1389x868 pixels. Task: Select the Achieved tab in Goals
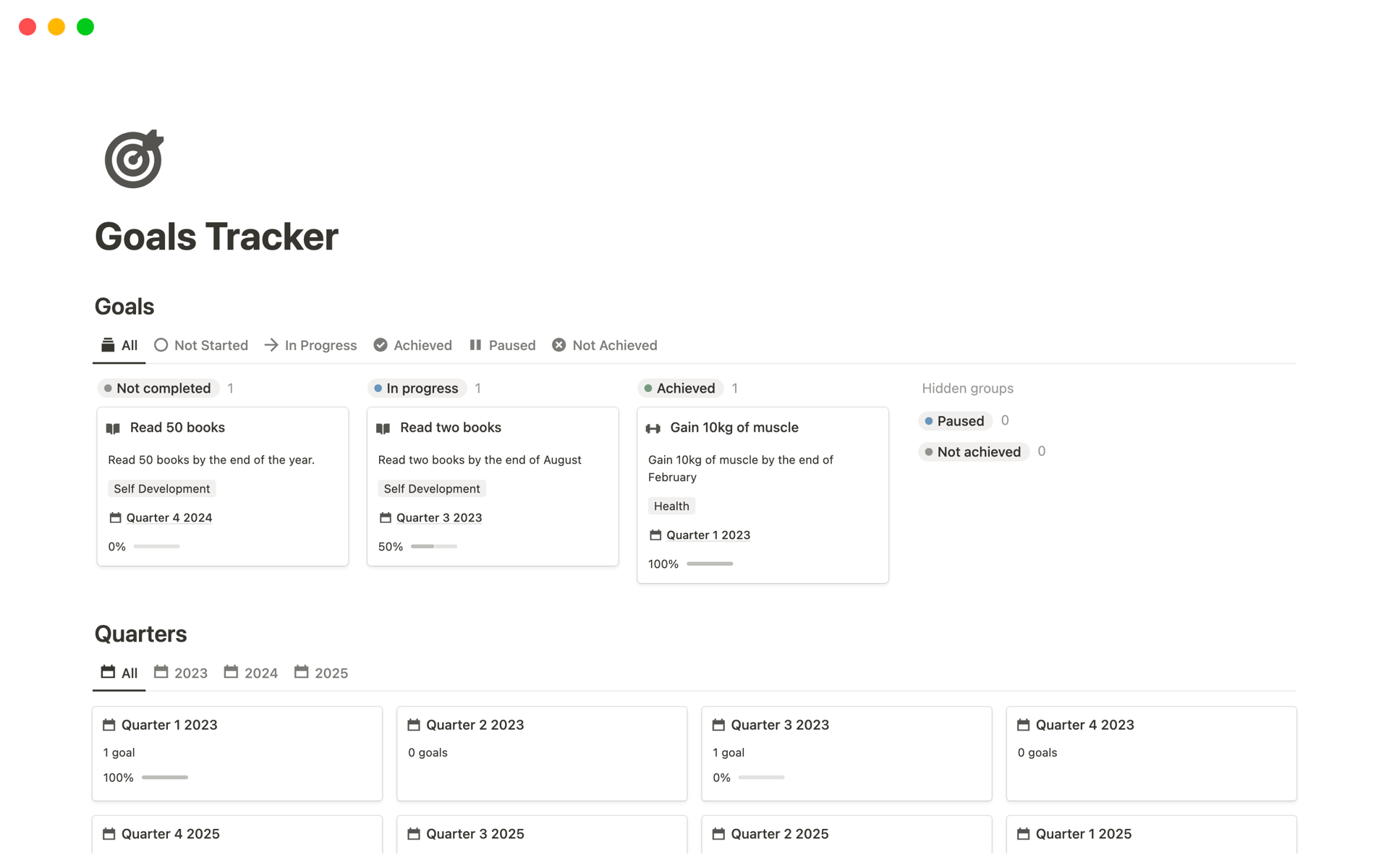[x=413, y=345]
